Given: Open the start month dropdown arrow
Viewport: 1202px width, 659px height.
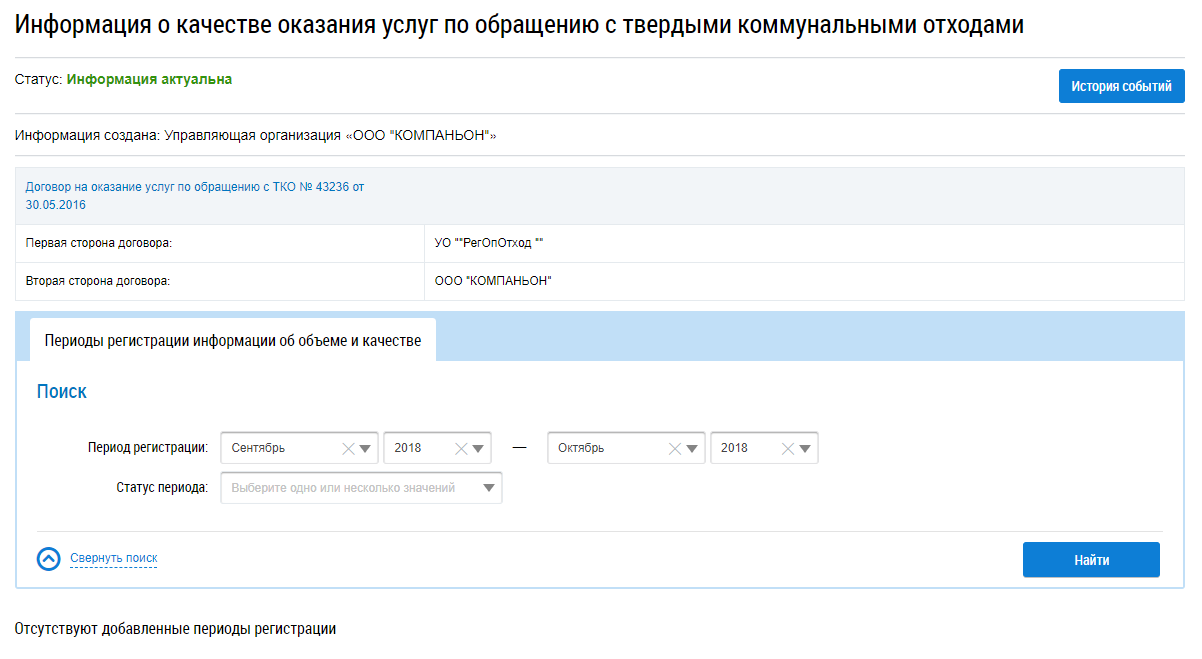Looking at the screenshot, I should [x=366, y=449].
